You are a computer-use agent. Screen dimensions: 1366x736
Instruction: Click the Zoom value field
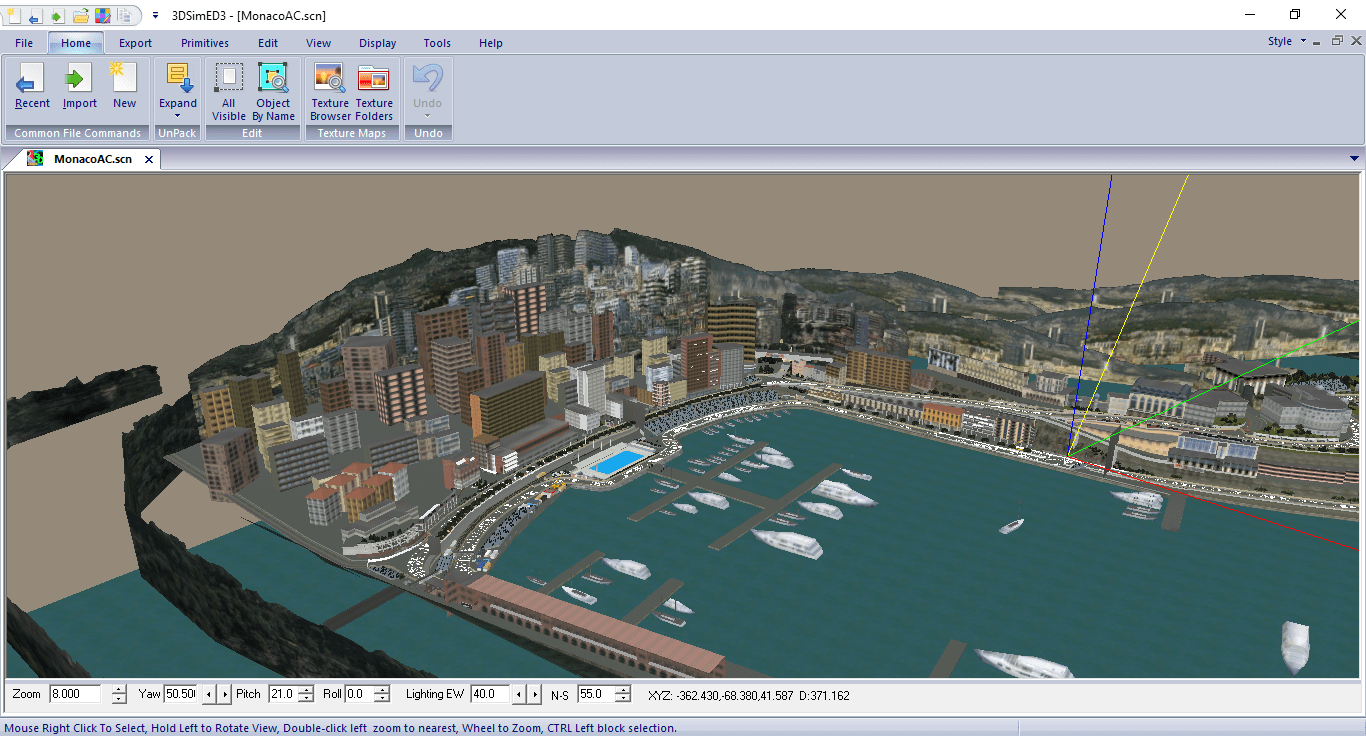(75, 694)
